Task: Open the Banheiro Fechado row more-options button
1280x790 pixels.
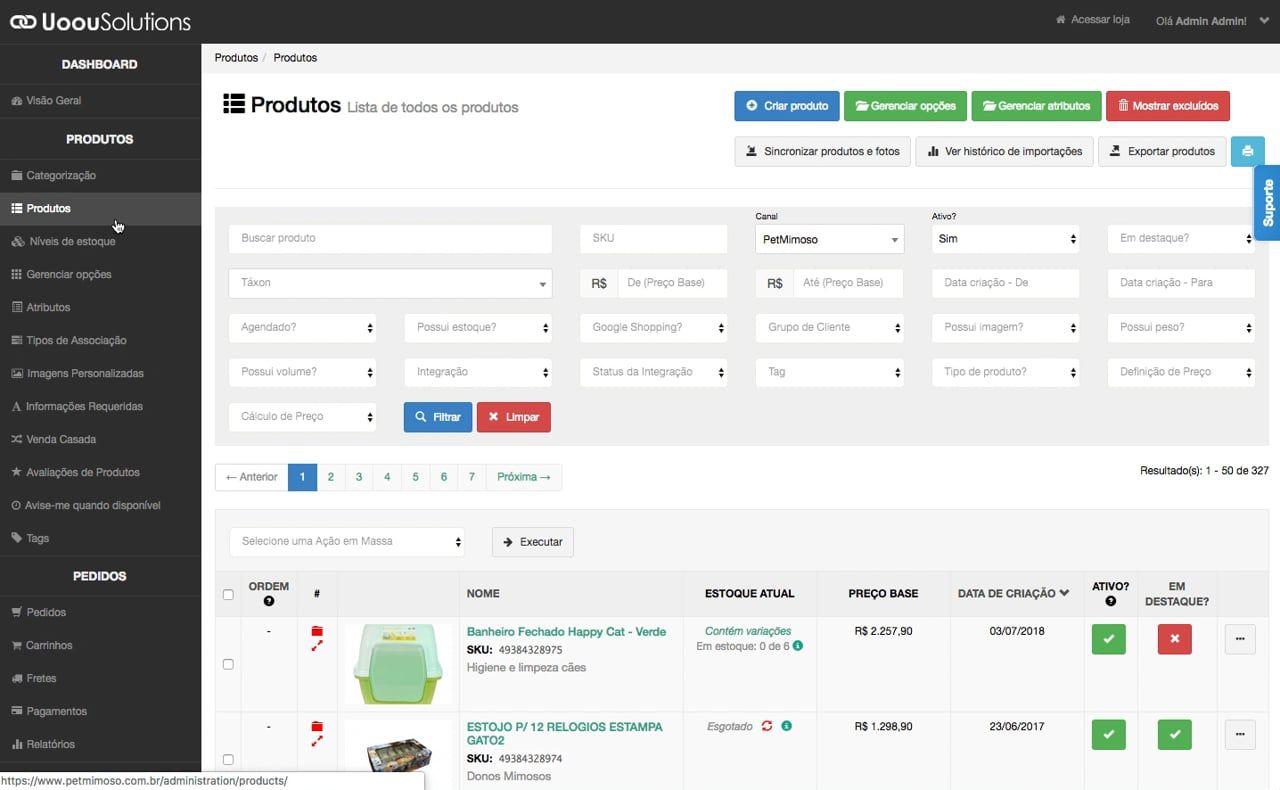Action: 1240,639
